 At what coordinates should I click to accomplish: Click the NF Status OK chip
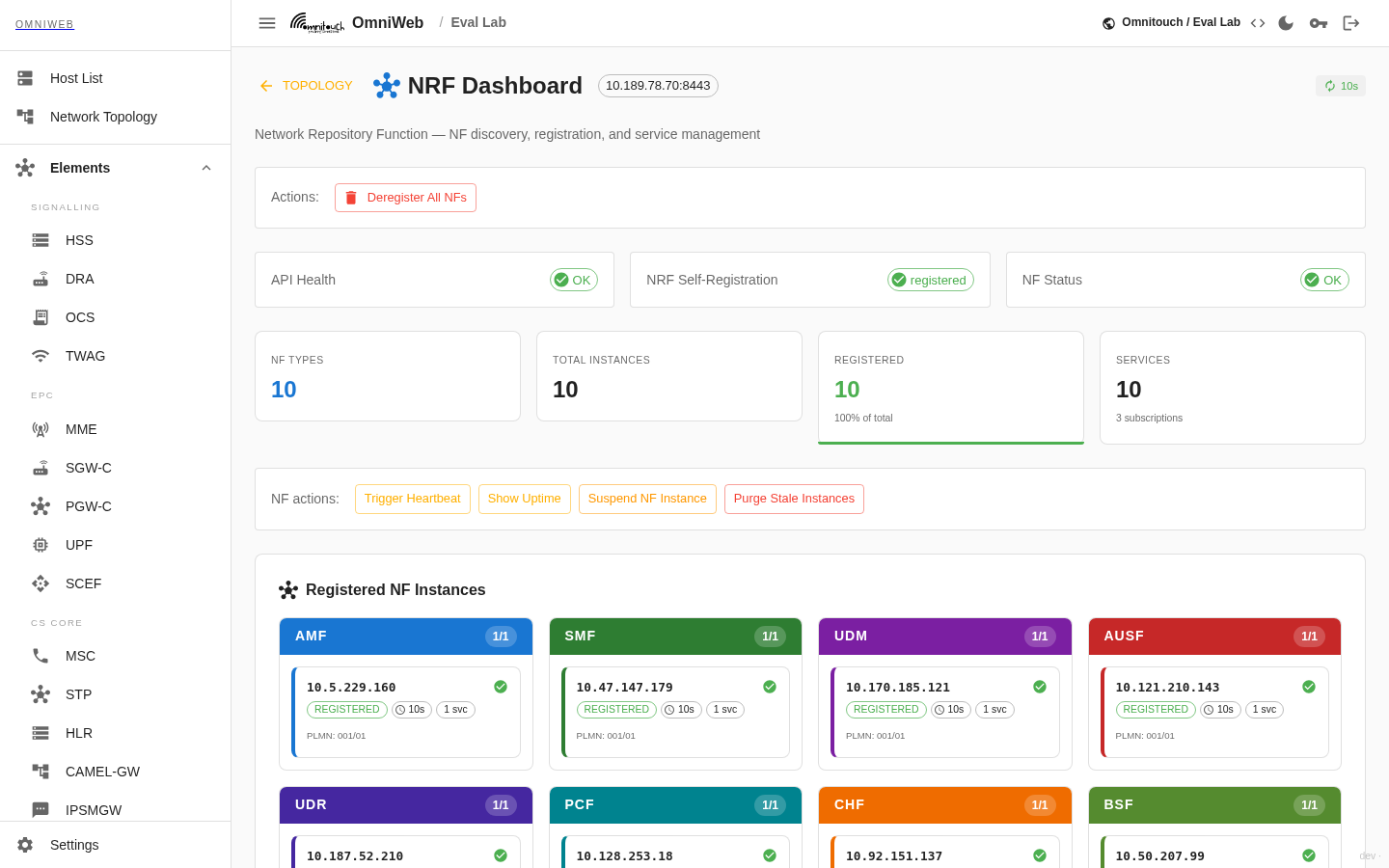(1325, 280)
